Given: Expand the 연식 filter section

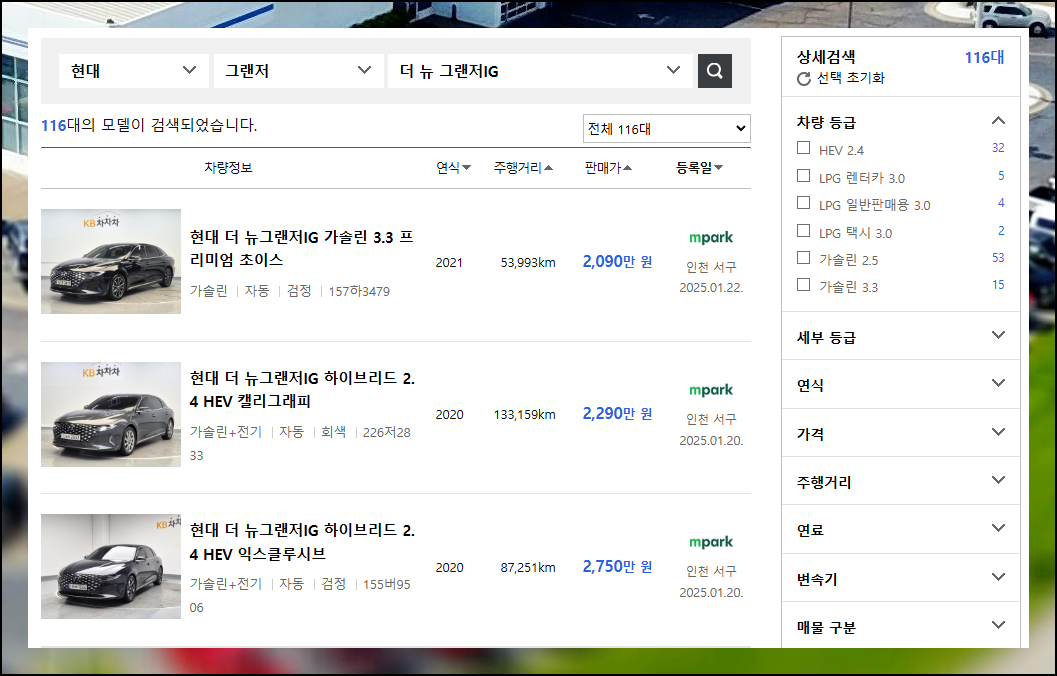Looking at the screenshot, I should click(x=901, y=384).
